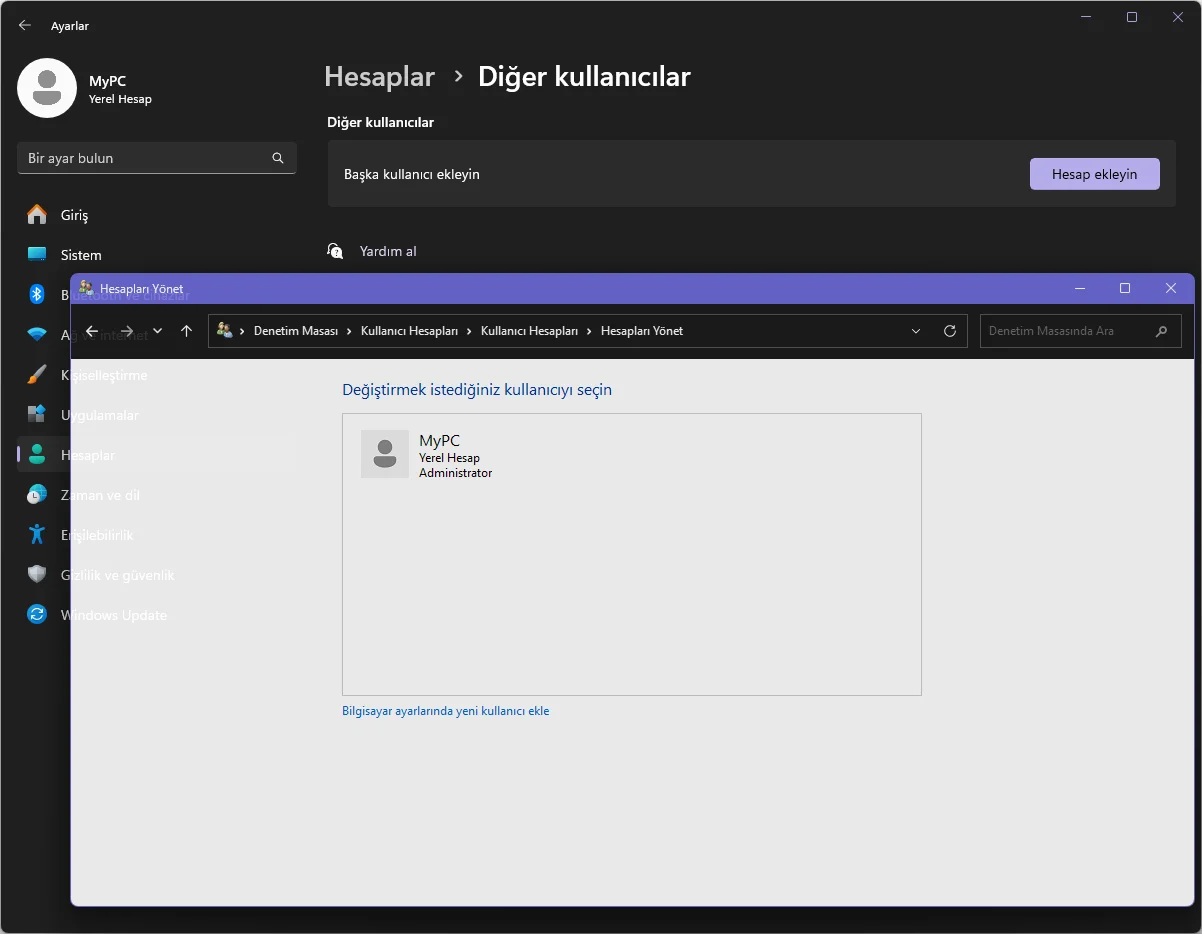Click Hesaplar breadcrumb in Settings header
This screenshot has height=934, width=1202.
coord(379,77)
